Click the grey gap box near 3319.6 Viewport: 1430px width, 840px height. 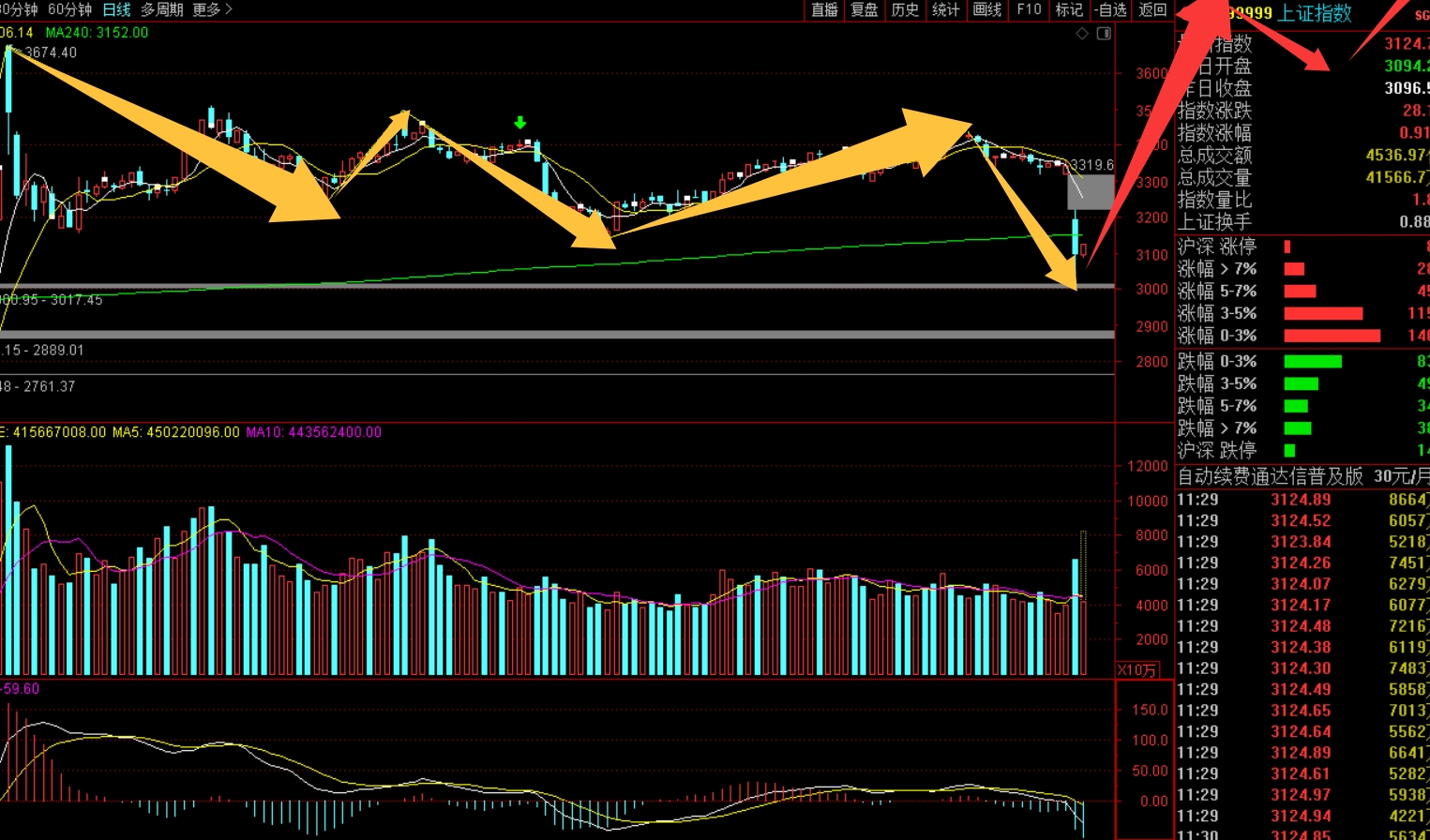tap(1091, 192)
